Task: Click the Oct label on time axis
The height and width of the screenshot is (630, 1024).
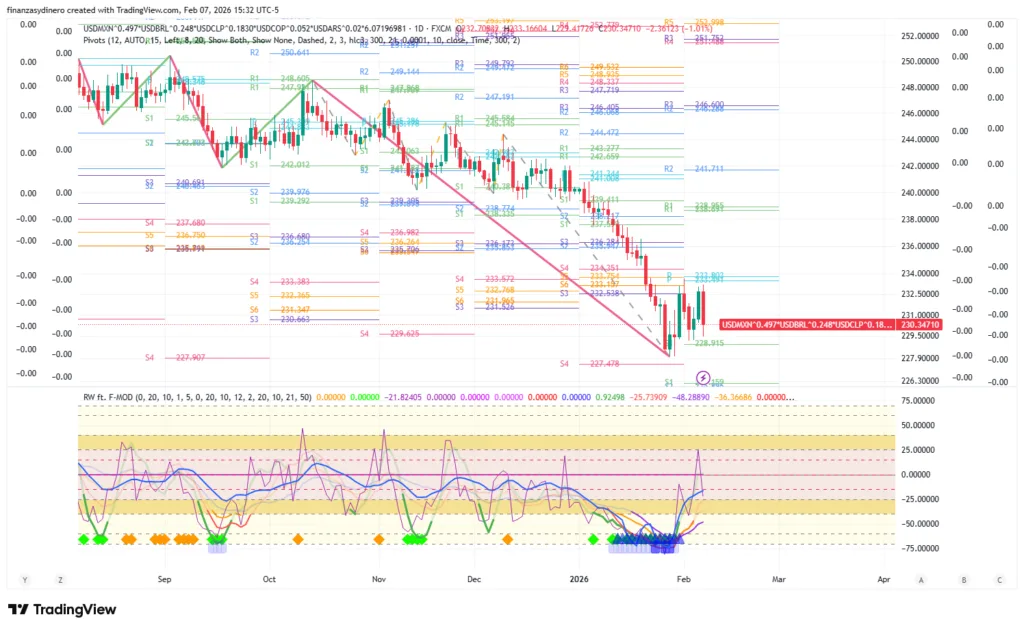Action: click(x=268, y=579)
